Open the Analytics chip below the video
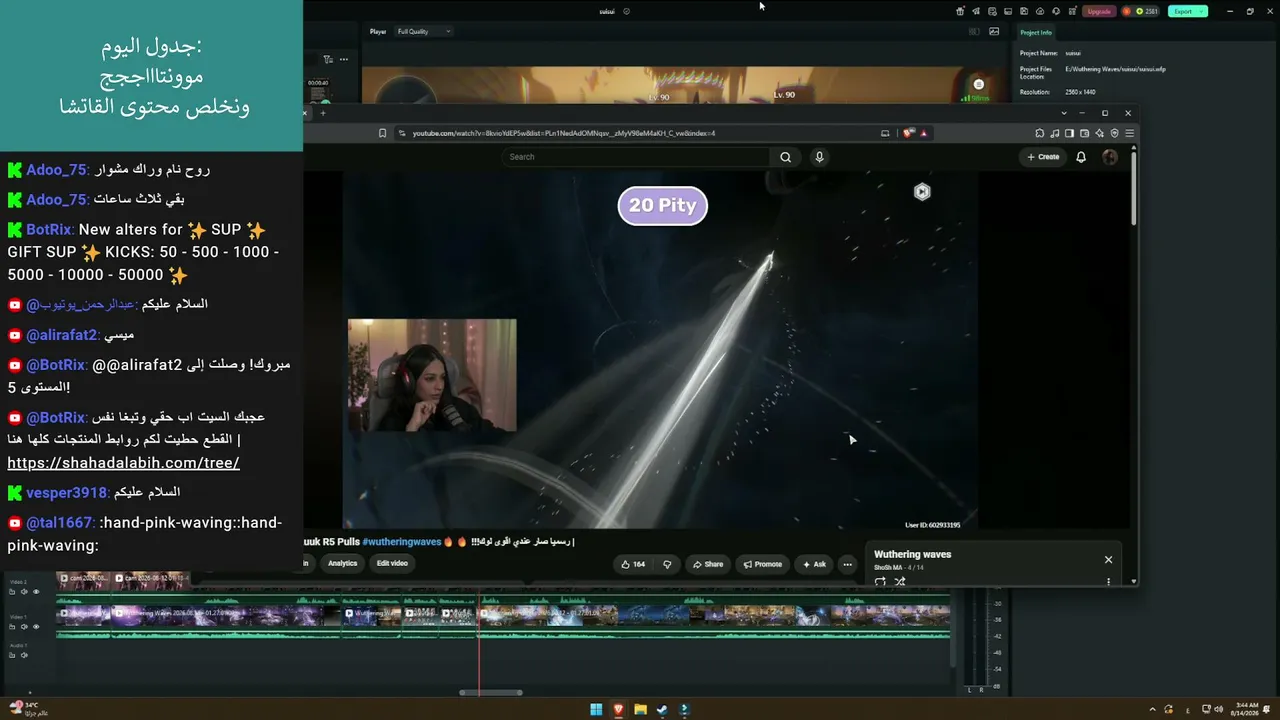Screen dimensions: 1280x720 [342, 564]
